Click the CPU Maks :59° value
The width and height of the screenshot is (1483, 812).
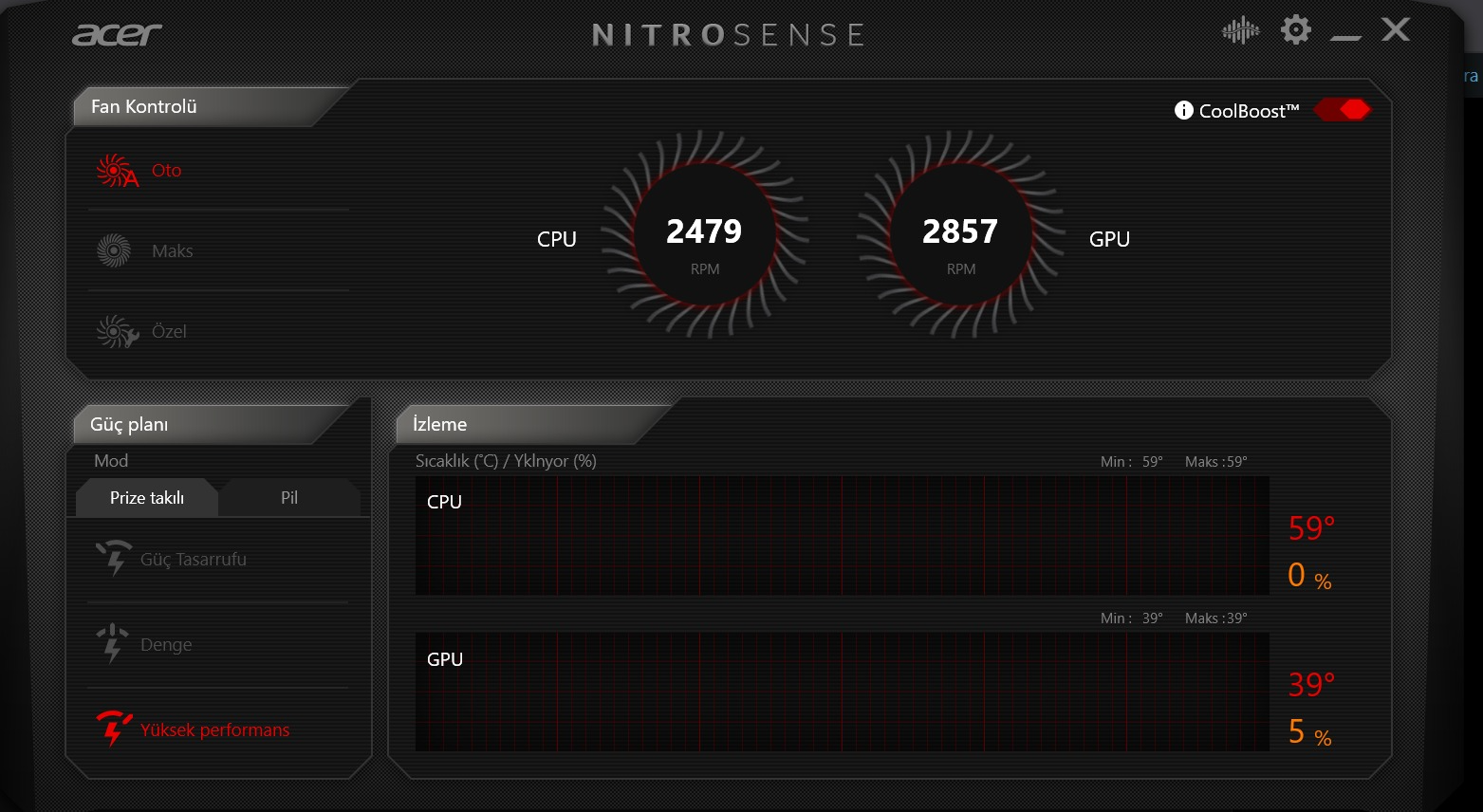point(1216,462)
